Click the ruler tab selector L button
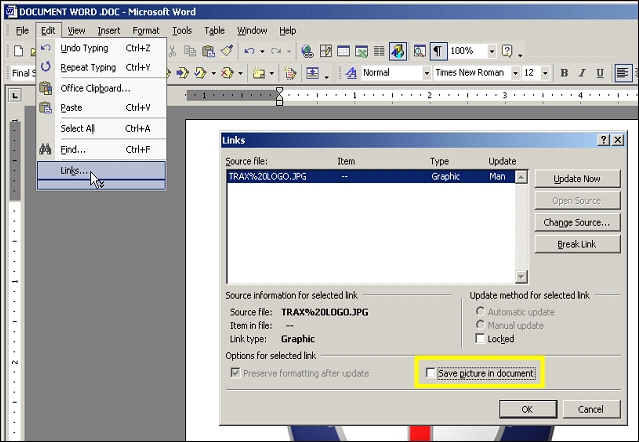The height and width of the screenshot is (442, 639). tap(15, 96)
